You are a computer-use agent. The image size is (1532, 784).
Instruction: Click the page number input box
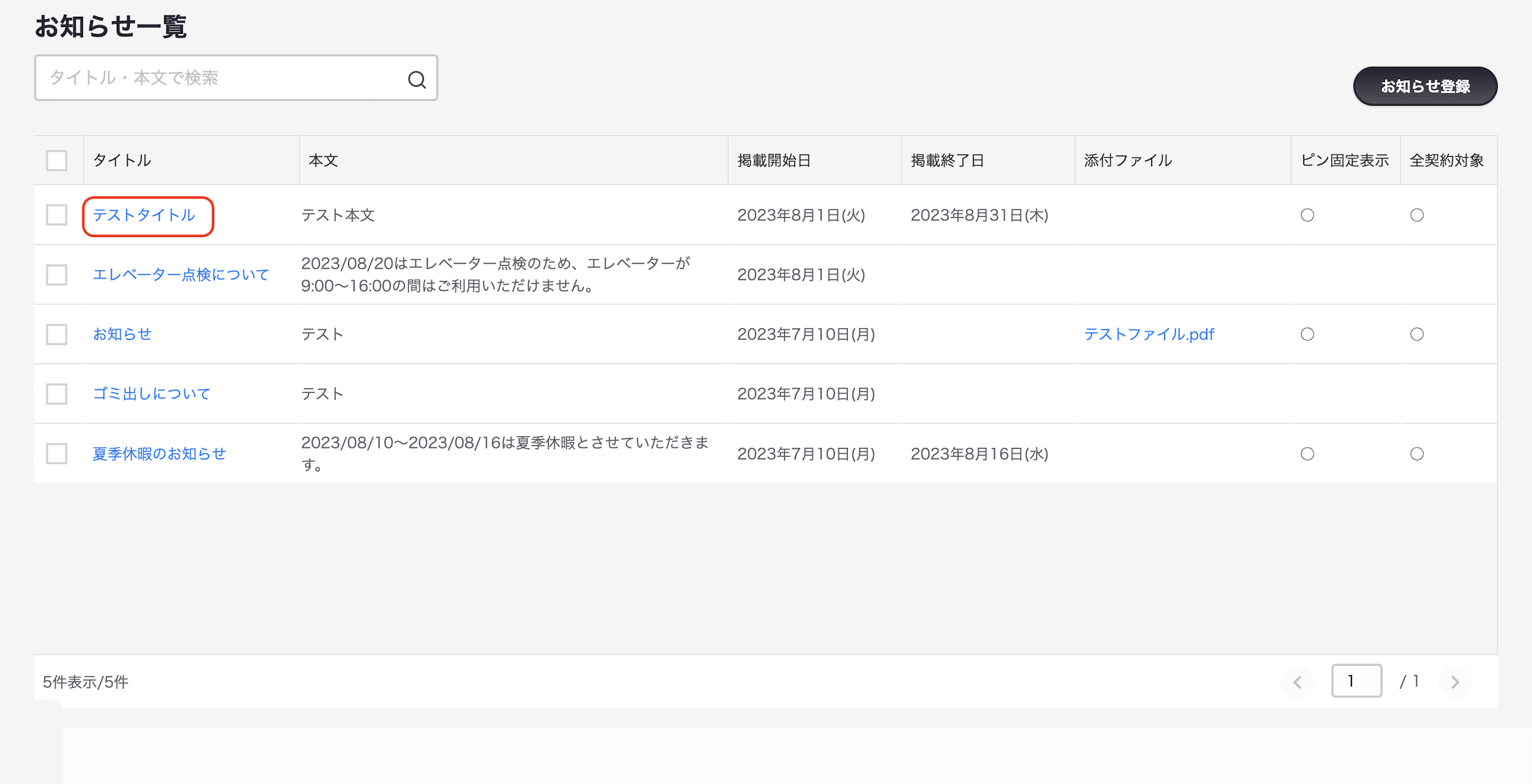point(1356,680)
